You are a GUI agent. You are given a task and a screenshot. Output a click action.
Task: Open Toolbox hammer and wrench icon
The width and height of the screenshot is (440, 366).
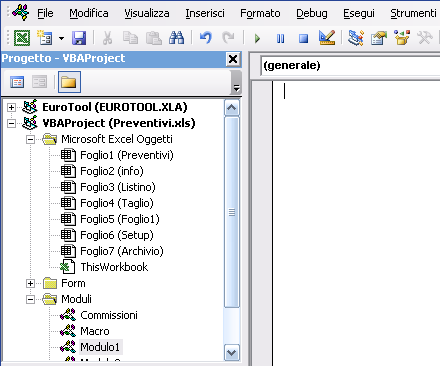click(425, 38)
